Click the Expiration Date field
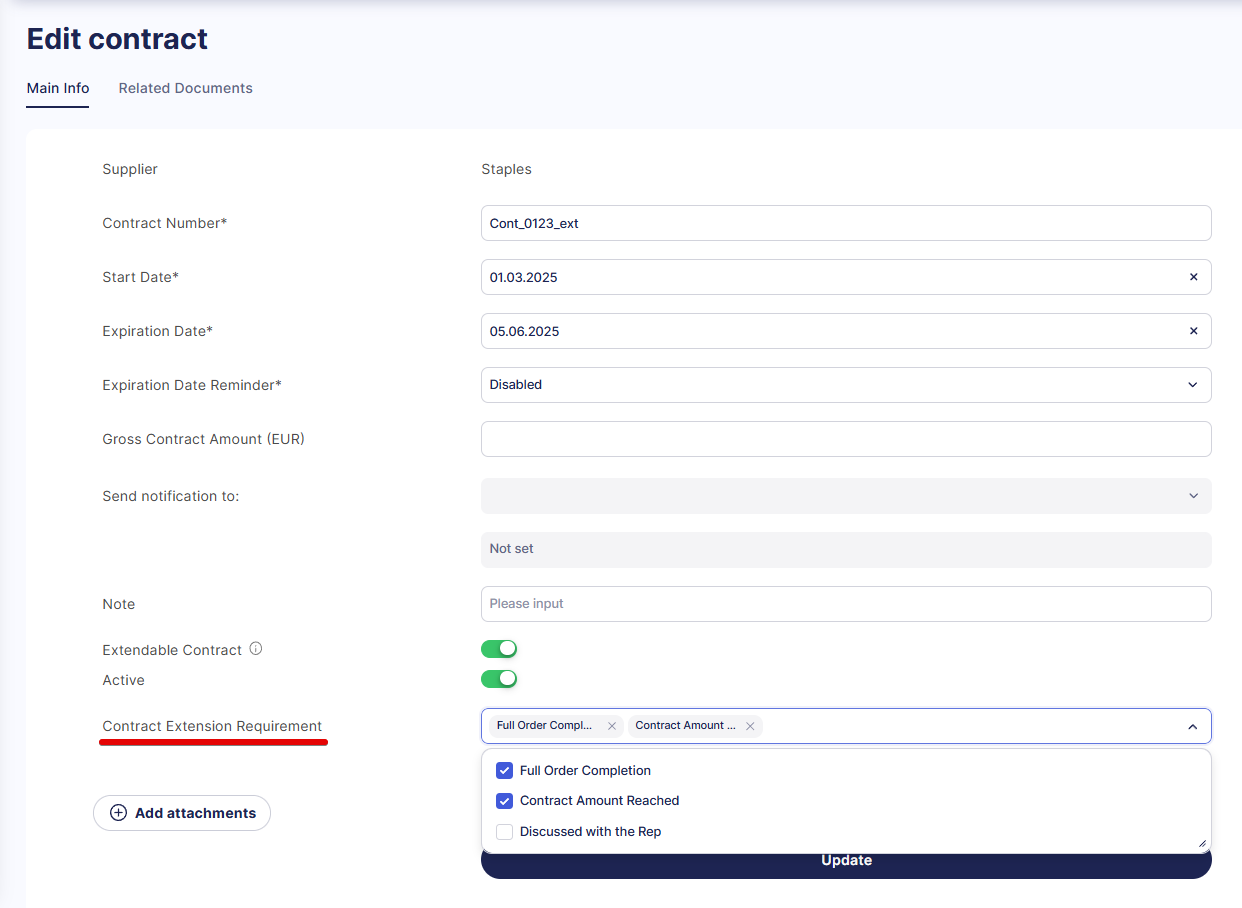Screen dimensions: 1242x908 [846, 331]
